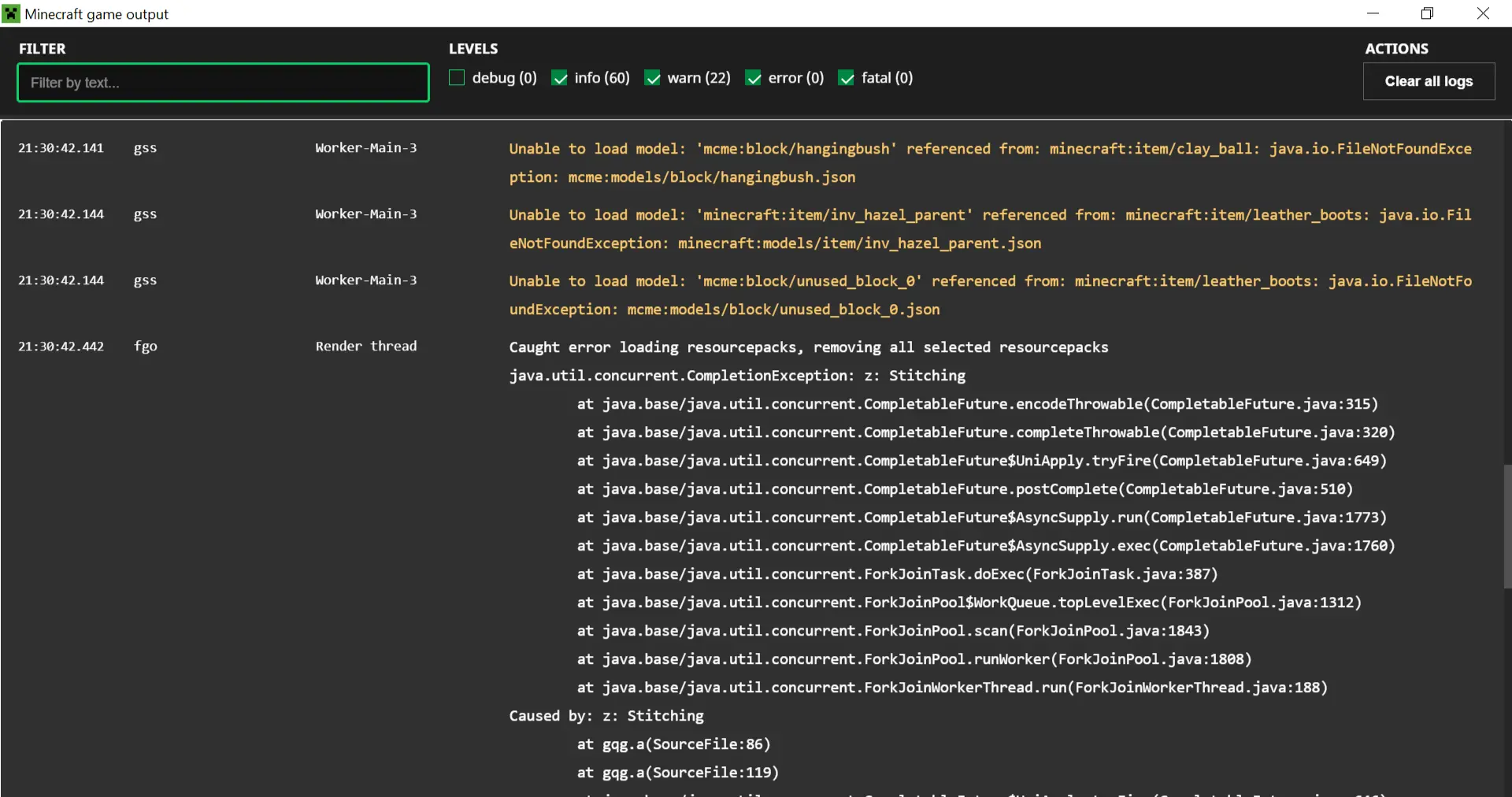Viewport: 1512px width, 797px height.
Task: Click the ForkJoinPool.scan stack line
Action: click(x=893, y=631)
